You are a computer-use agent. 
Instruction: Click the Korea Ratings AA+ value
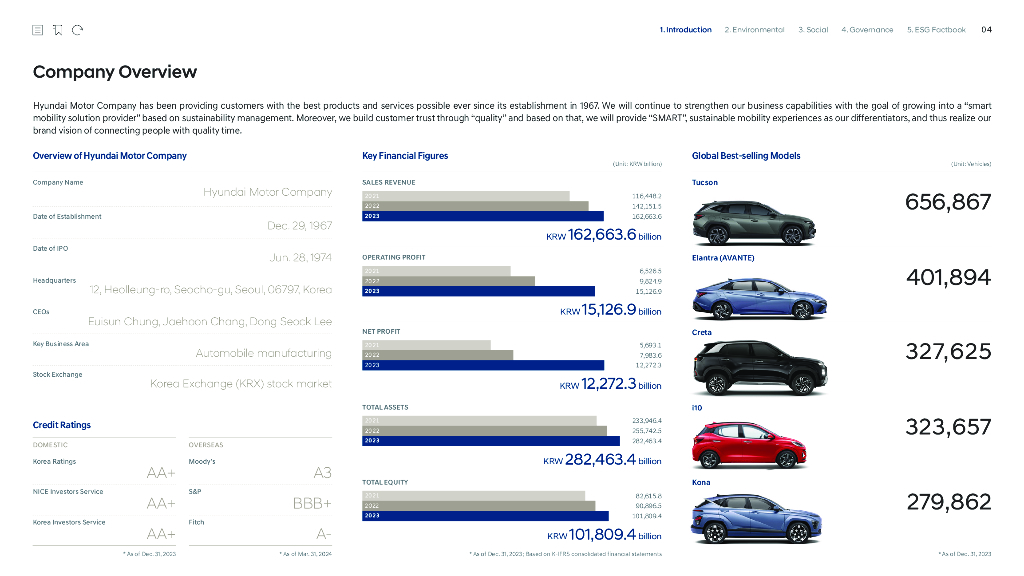[161, 473]
